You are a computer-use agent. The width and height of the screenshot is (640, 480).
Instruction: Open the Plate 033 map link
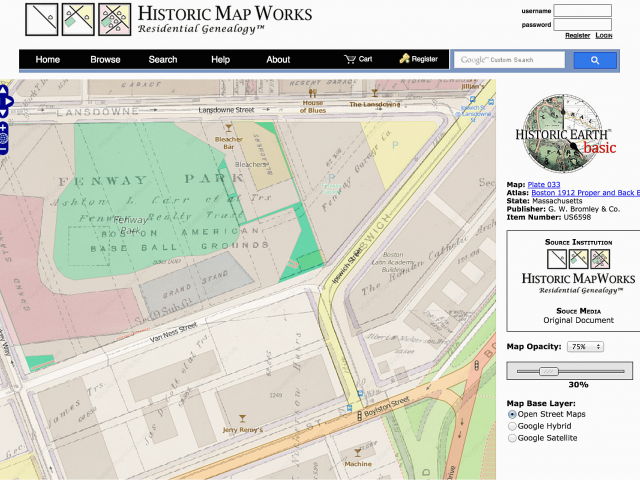coord(544,184)
